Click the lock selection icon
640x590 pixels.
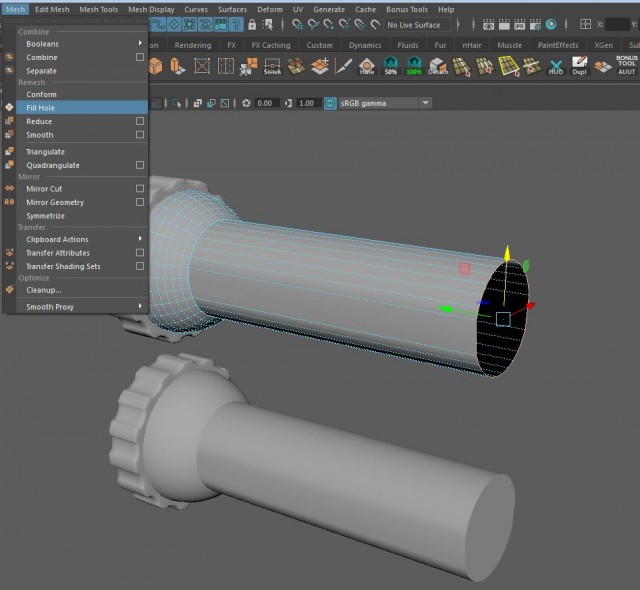(x=252, y=24)
